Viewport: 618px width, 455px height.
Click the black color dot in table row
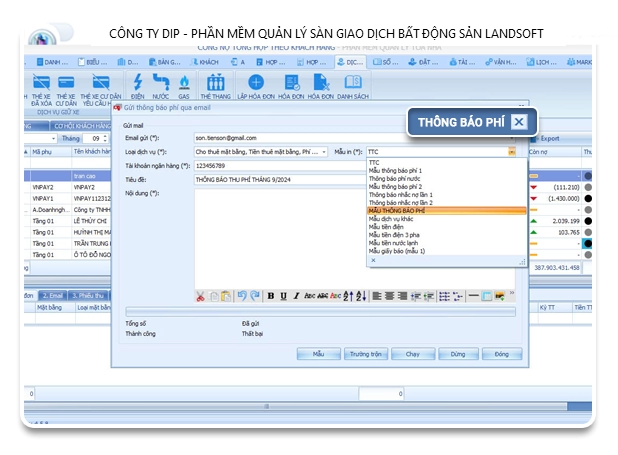click(588, 199)
